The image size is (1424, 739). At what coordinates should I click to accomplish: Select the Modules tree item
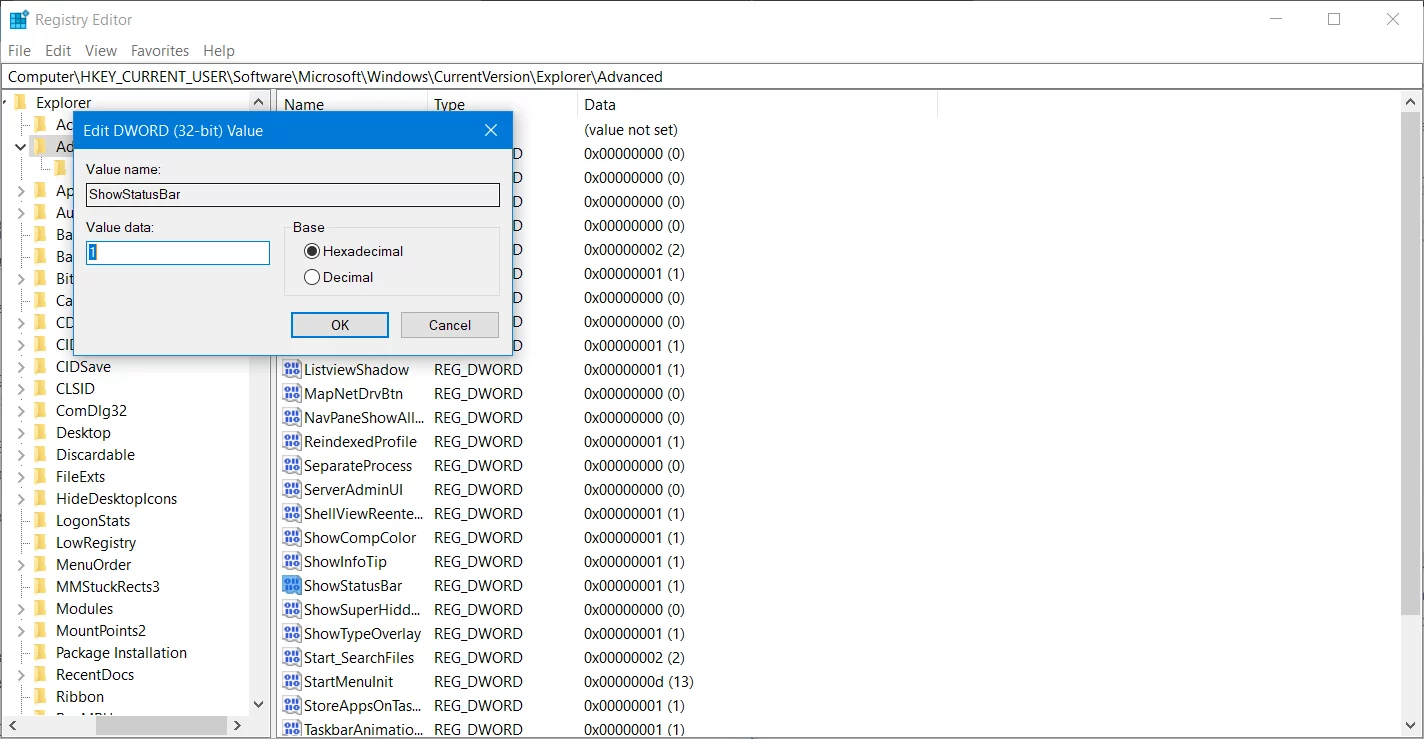[84, 608]
